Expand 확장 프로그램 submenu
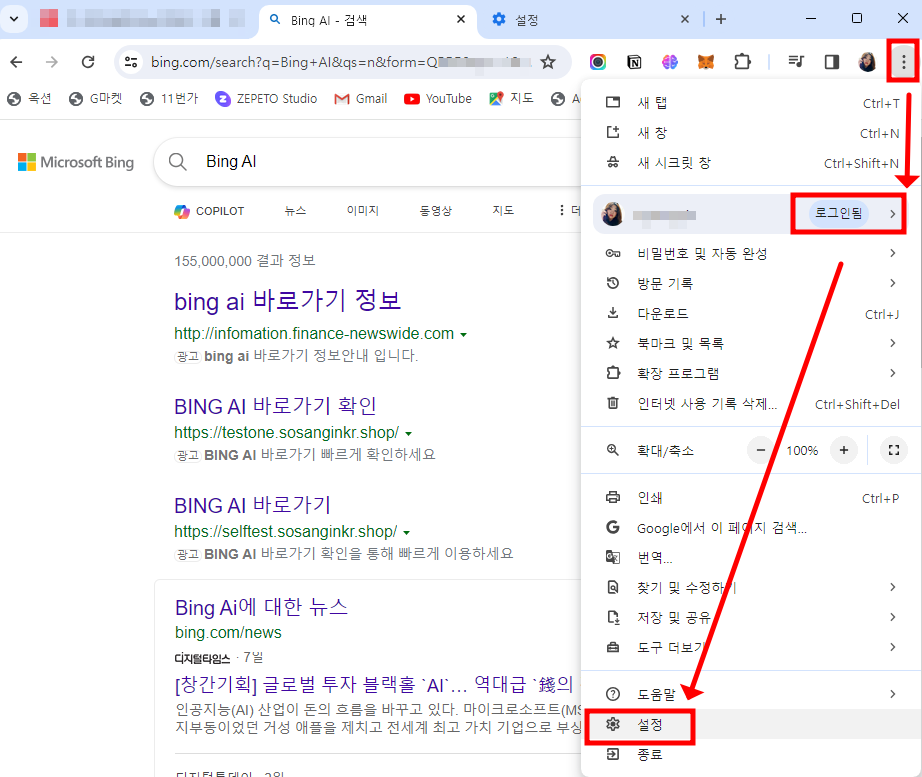The width and height of the screenshot is (922, 777). point(751,373)
